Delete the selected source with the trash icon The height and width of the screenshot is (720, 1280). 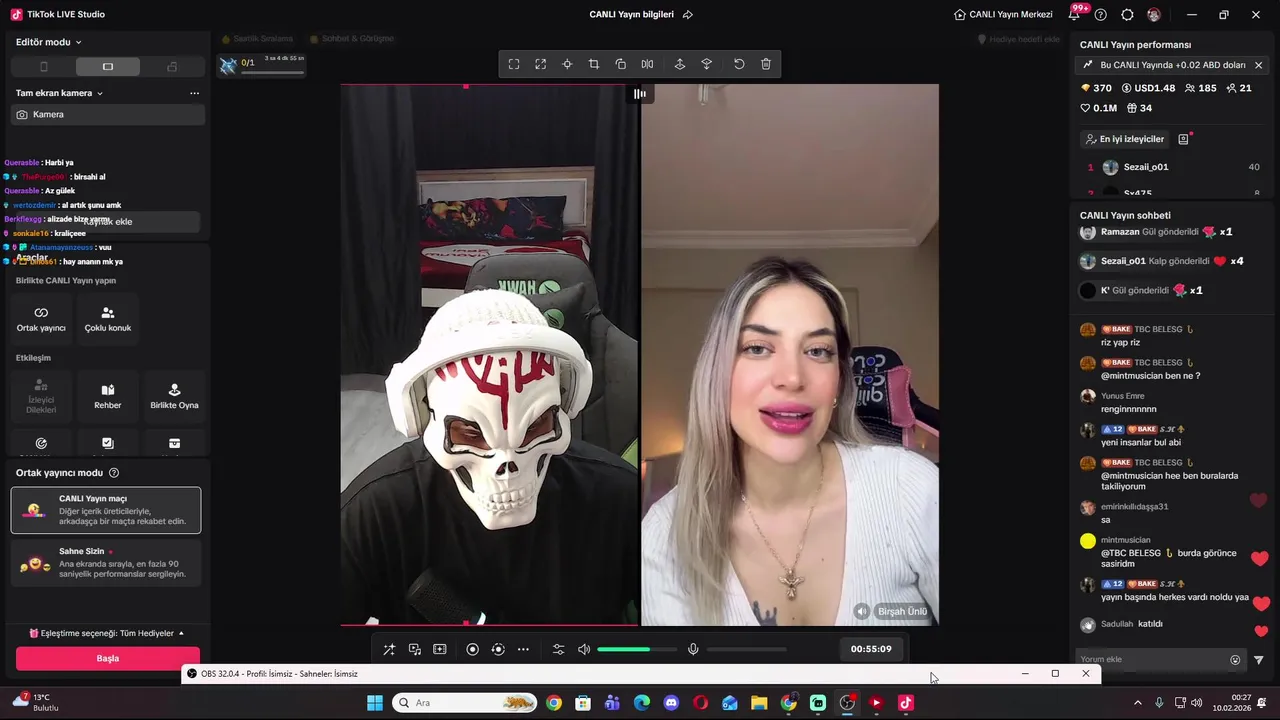tap(766, 64)
